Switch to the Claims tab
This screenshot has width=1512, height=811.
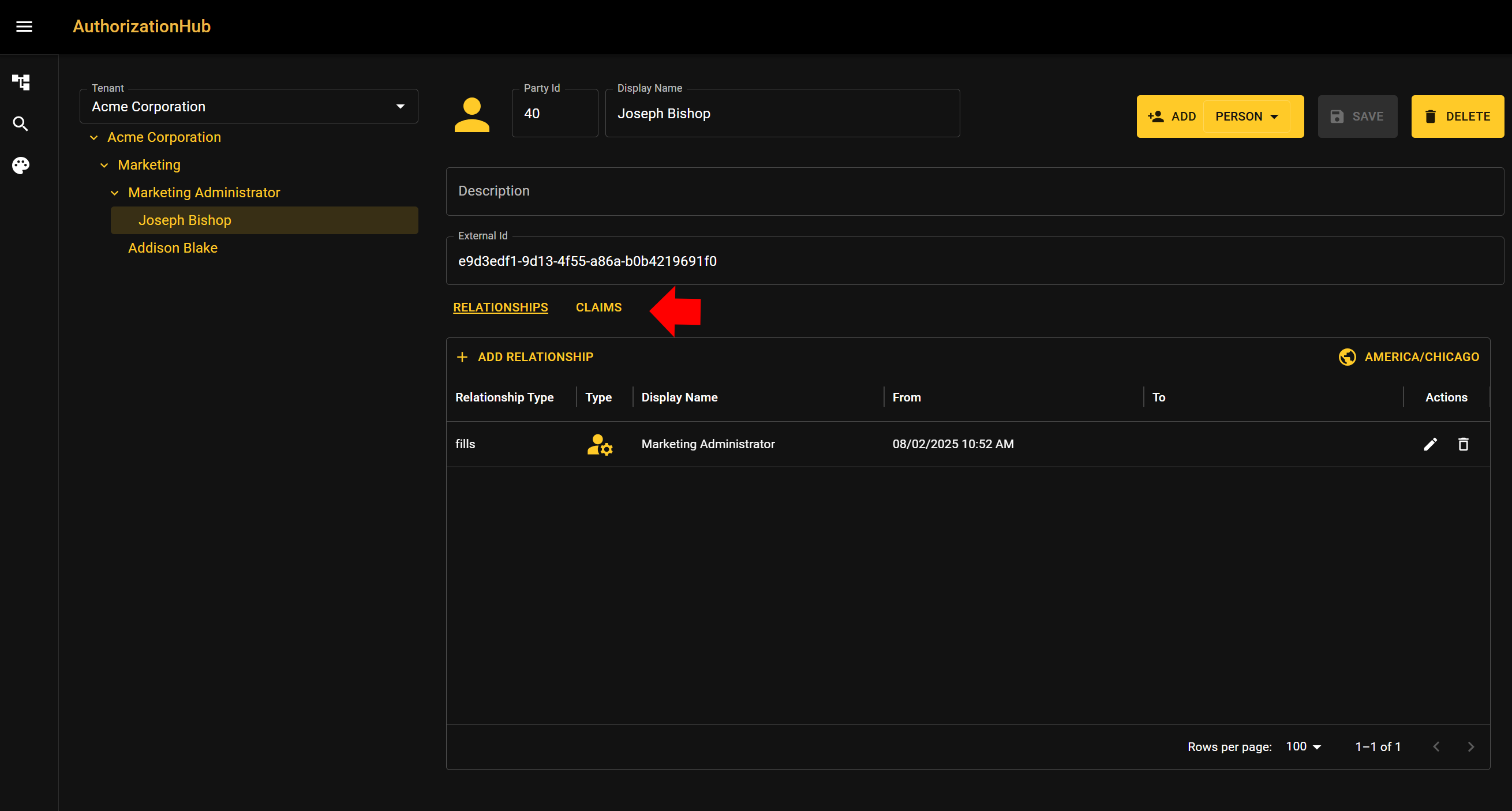(x=598, y=307)
